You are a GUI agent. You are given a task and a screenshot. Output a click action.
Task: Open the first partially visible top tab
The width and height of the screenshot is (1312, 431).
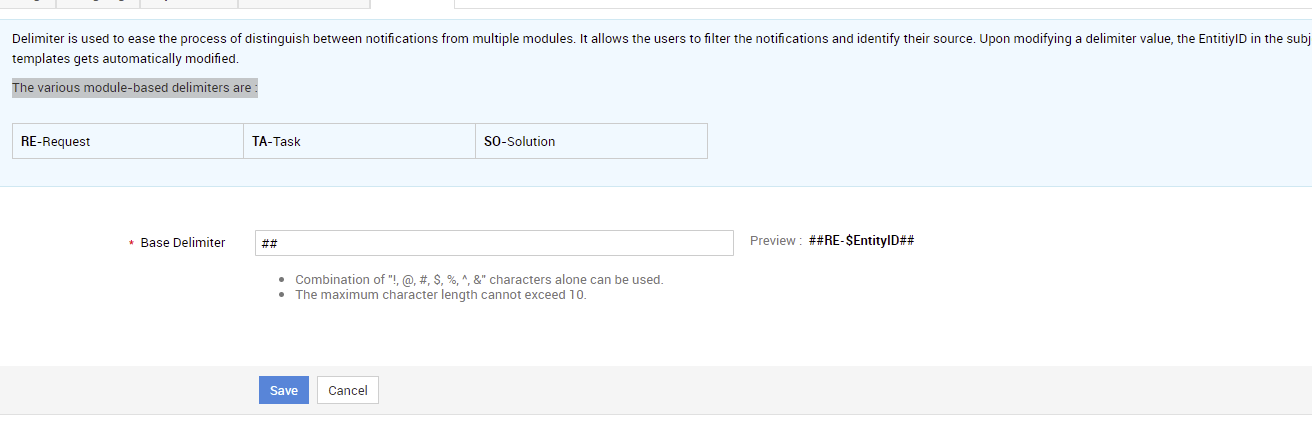point(28,3)
